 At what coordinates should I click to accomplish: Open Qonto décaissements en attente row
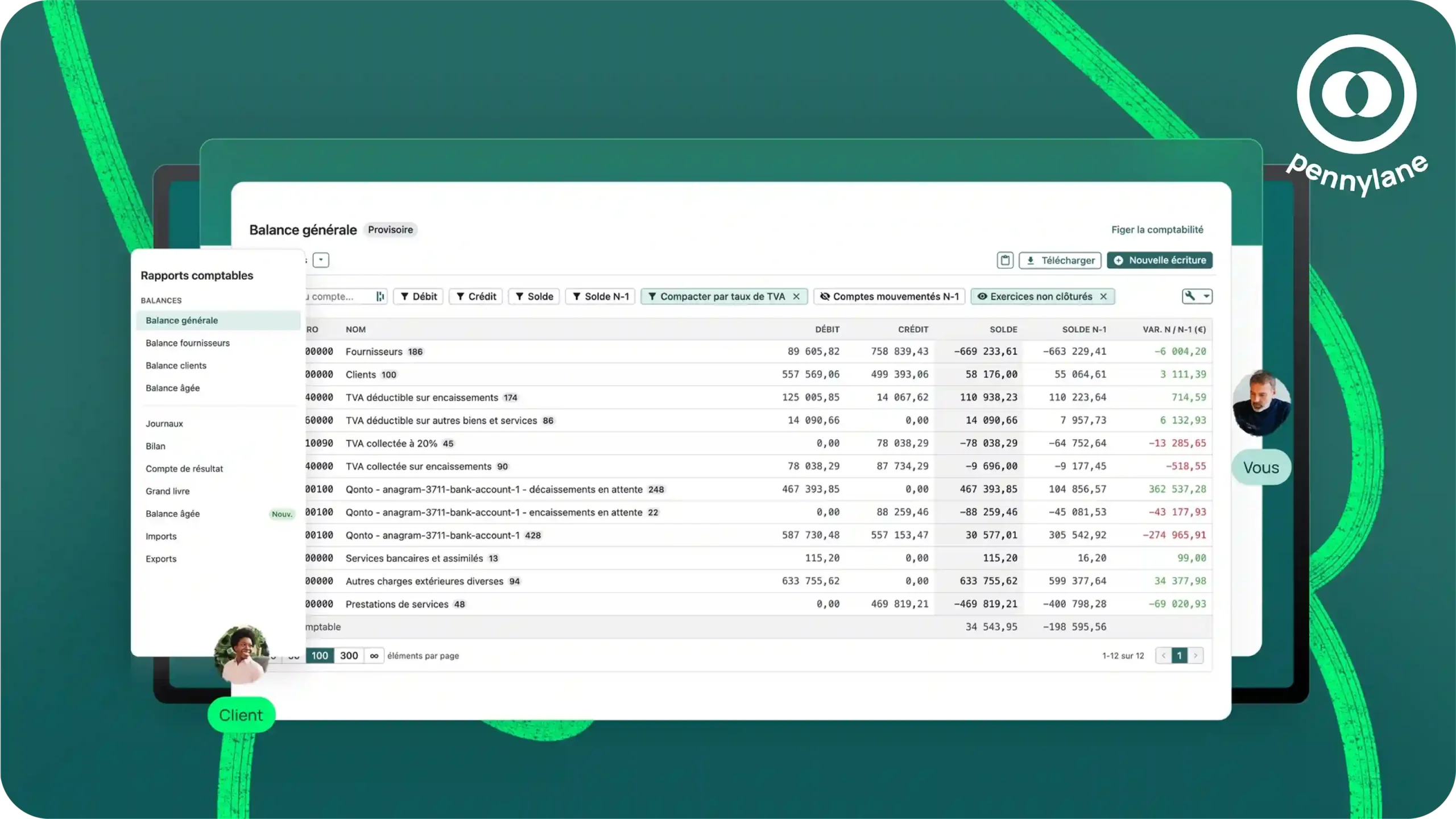click(759, 489)
